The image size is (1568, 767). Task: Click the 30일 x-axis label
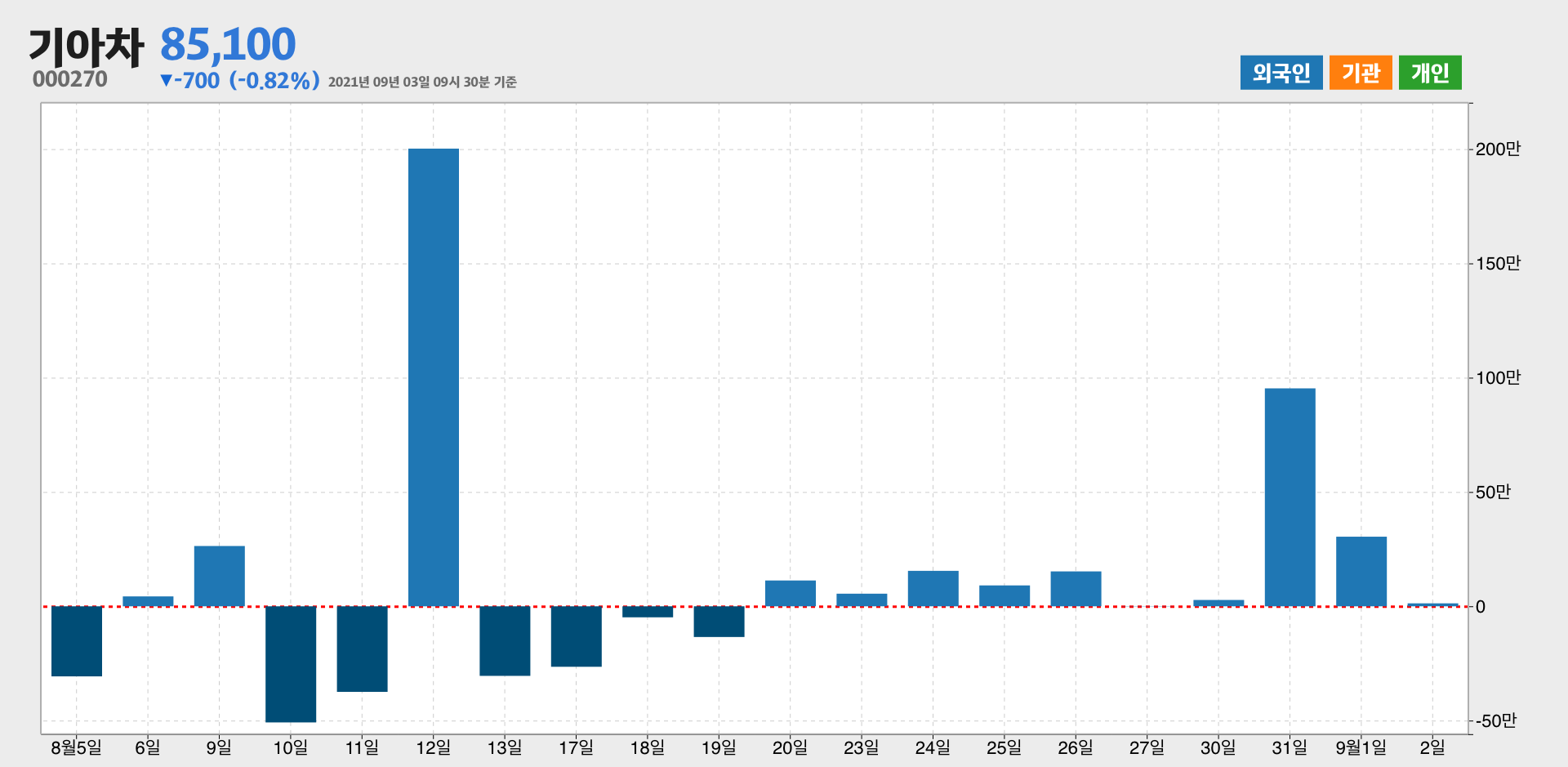point(1218,747)
